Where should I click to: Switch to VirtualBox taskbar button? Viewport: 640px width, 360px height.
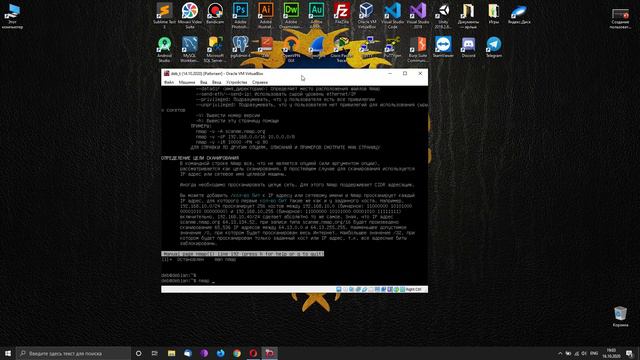(x=269, y=353)
